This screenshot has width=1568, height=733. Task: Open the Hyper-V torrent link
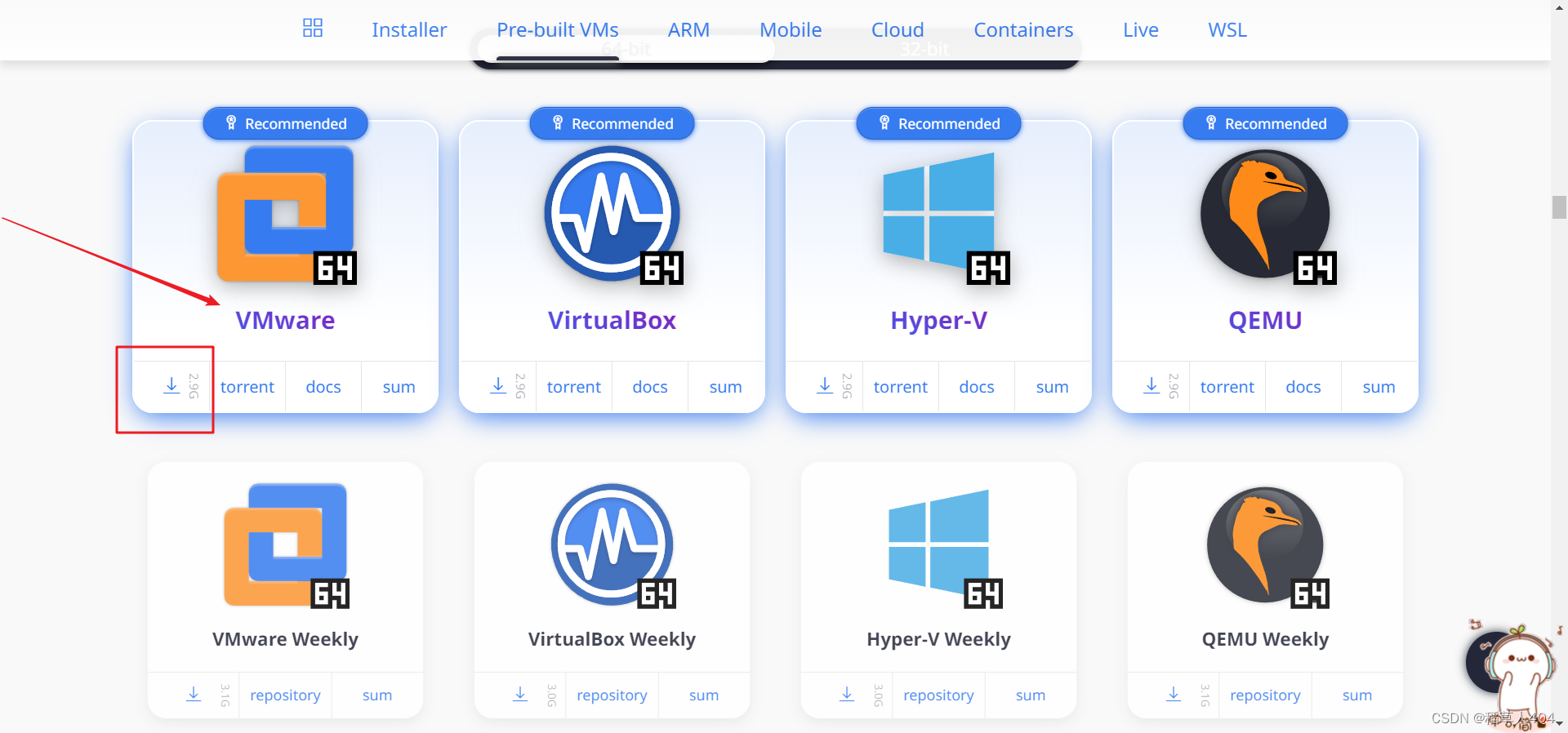[x=901, y=387]
